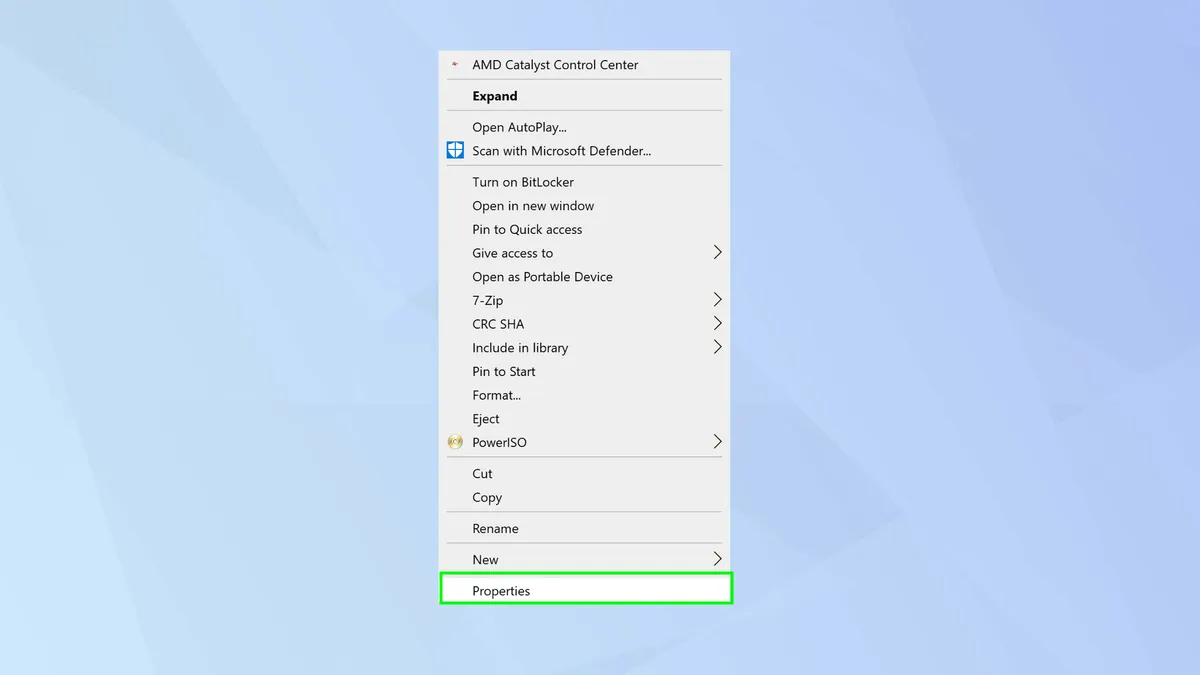Choose Copy from the context menu

pos(585,498)
